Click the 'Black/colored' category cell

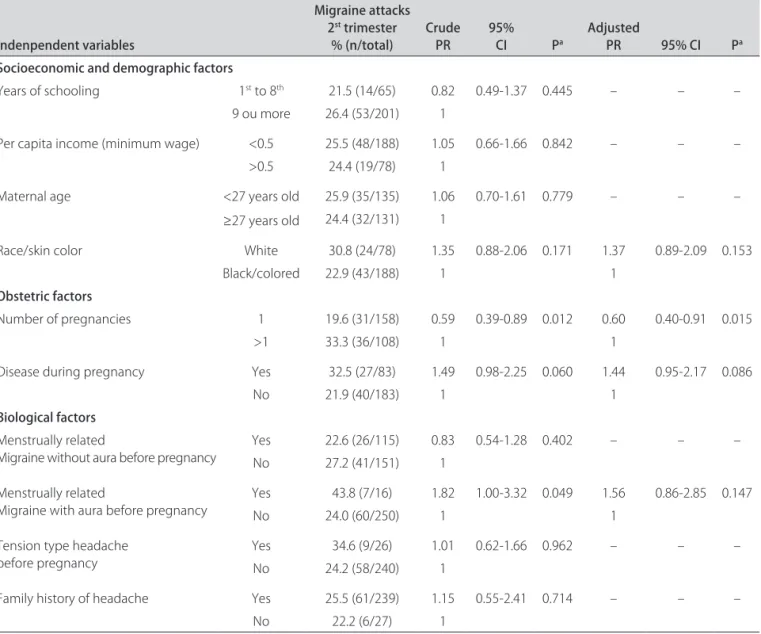tap(261, 273)
